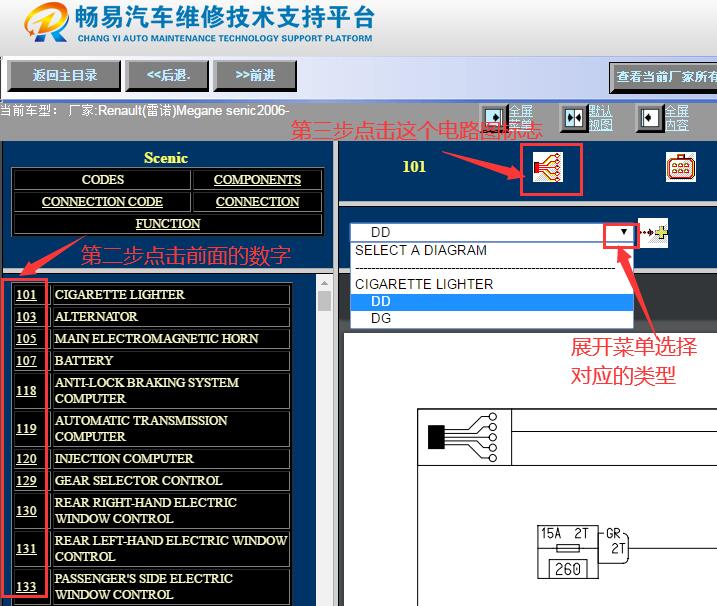
Task: Select REAR LEFT-HAND ELECTRIC WINDOW CONTROL text
Action: (x=171, y=548)
